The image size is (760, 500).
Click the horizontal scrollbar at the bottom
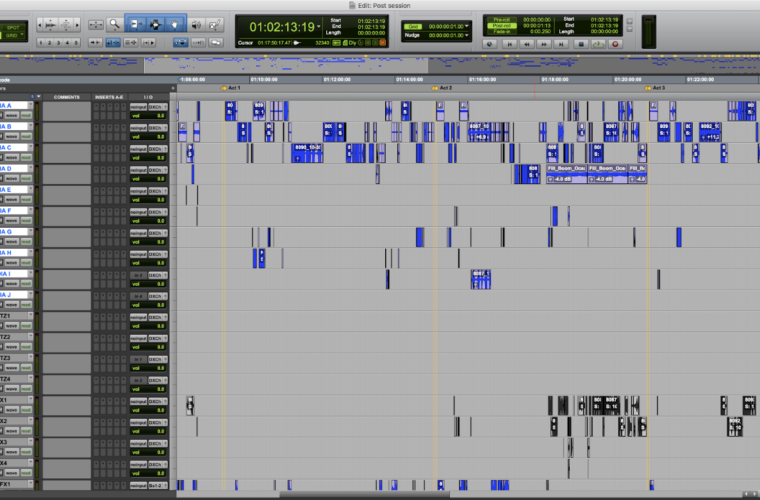364,495
